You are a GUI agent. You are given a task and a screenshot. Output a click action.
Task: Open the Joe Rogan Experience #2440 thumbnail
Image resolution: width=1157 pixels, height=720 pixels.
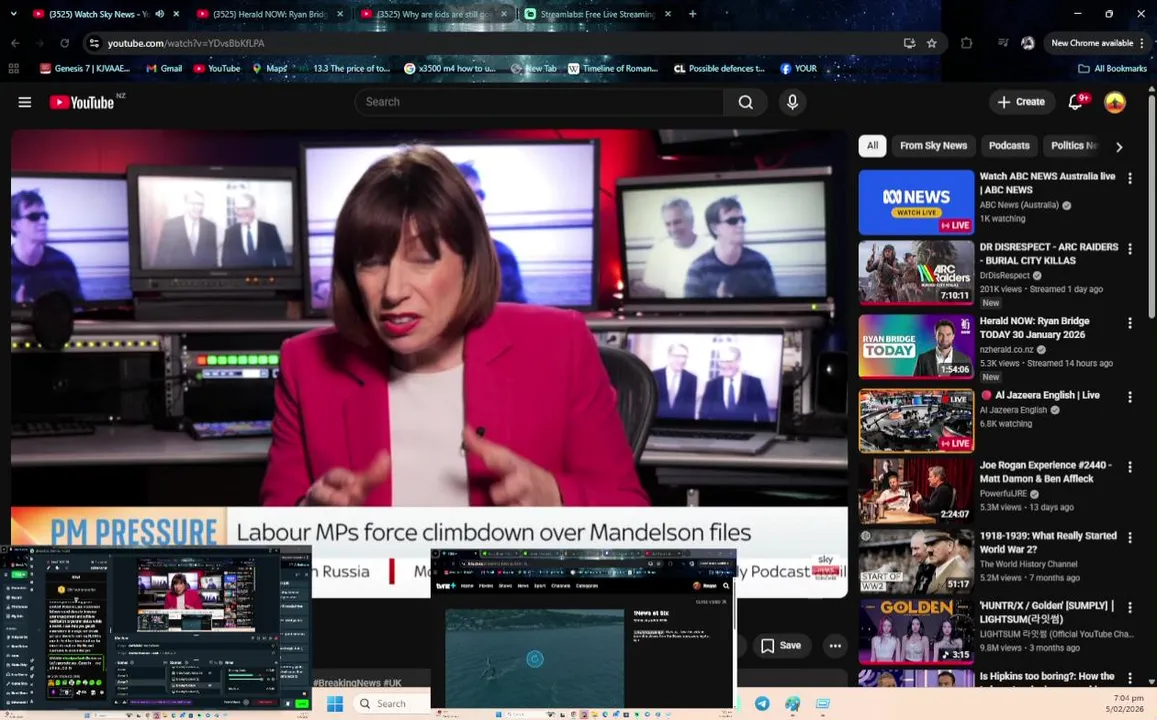[916, 491]
